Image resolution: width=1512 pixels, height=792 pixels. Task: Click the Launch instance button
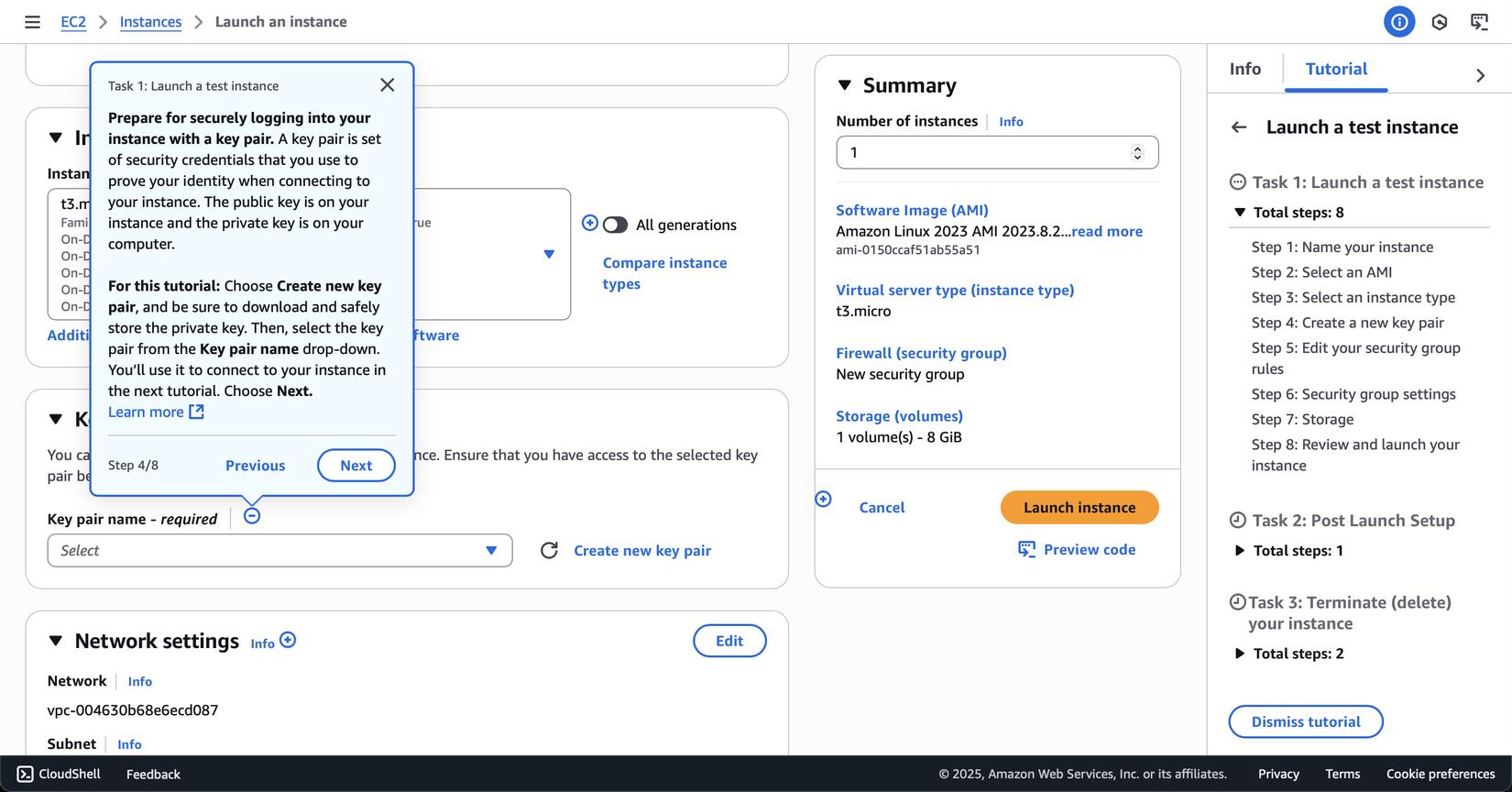point(1079,507)
